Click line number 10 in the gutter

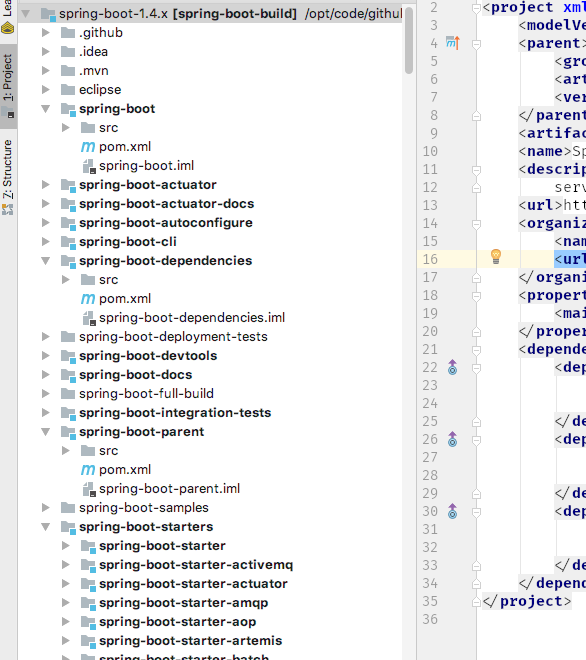pos(430,151)
